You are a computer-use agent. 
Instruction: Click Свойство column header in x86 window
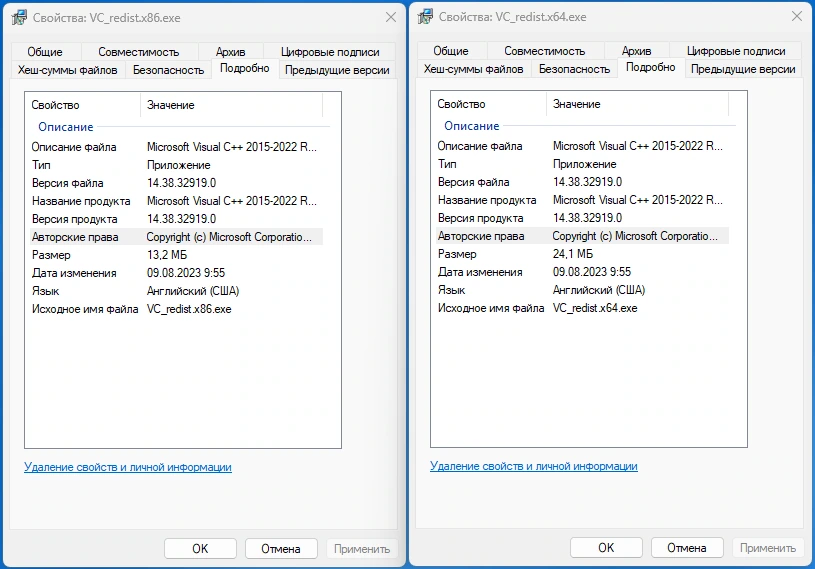click(x=83, y=105)
